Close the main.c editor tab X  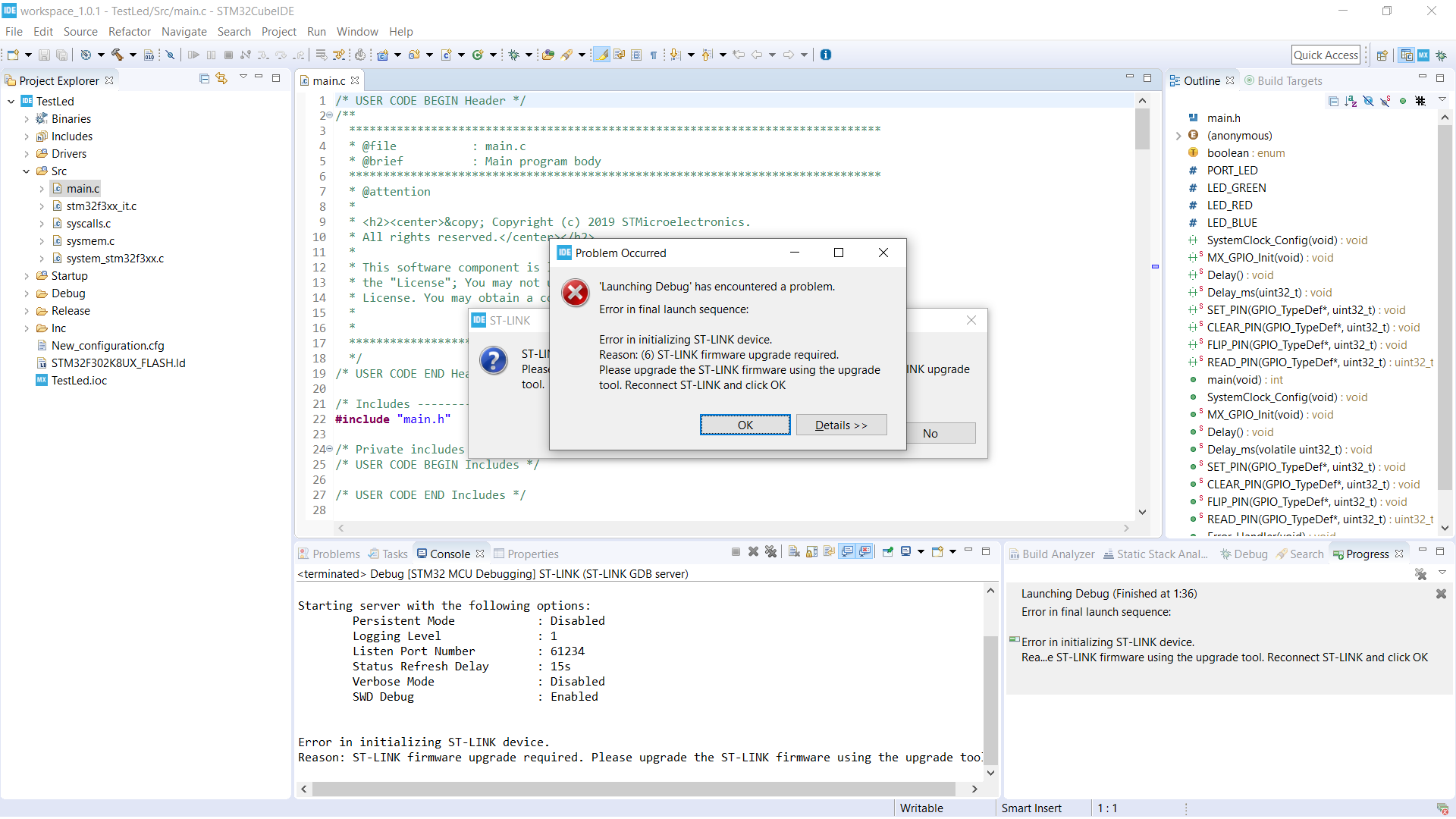tap(354, 80)
